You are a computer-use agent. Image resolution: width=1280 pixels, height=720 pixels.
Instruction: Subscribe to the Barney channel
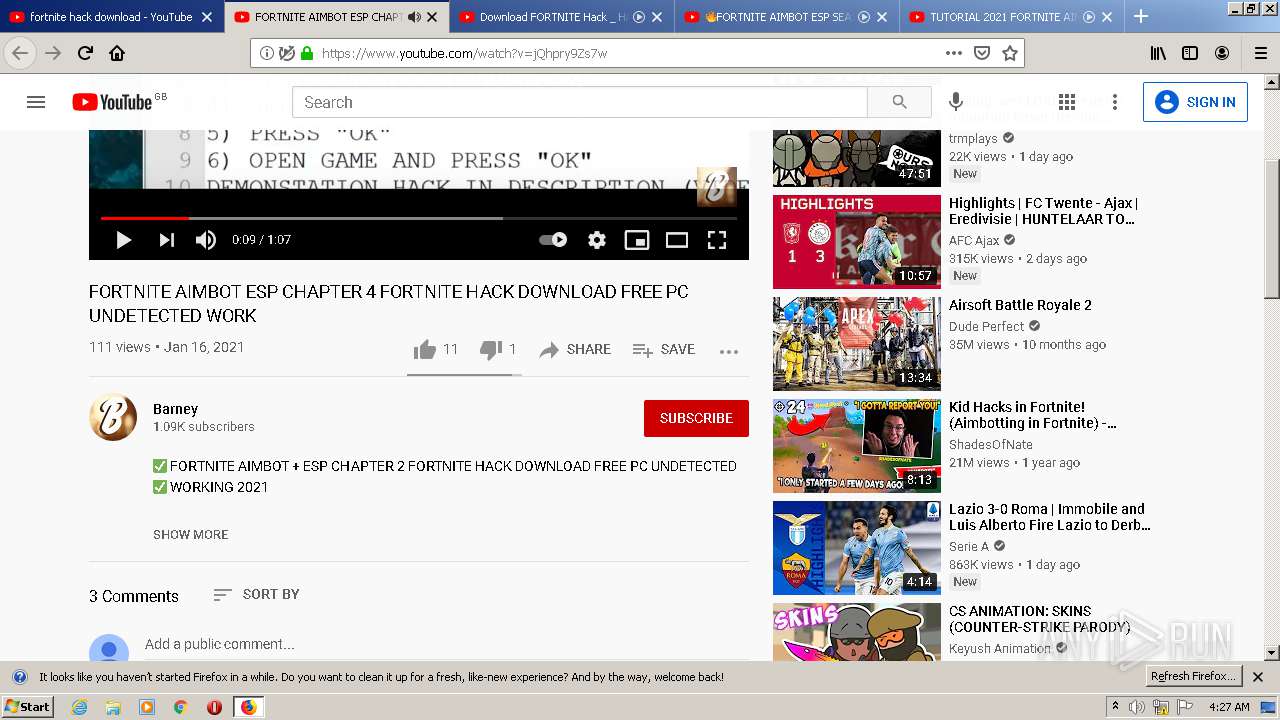696,418
